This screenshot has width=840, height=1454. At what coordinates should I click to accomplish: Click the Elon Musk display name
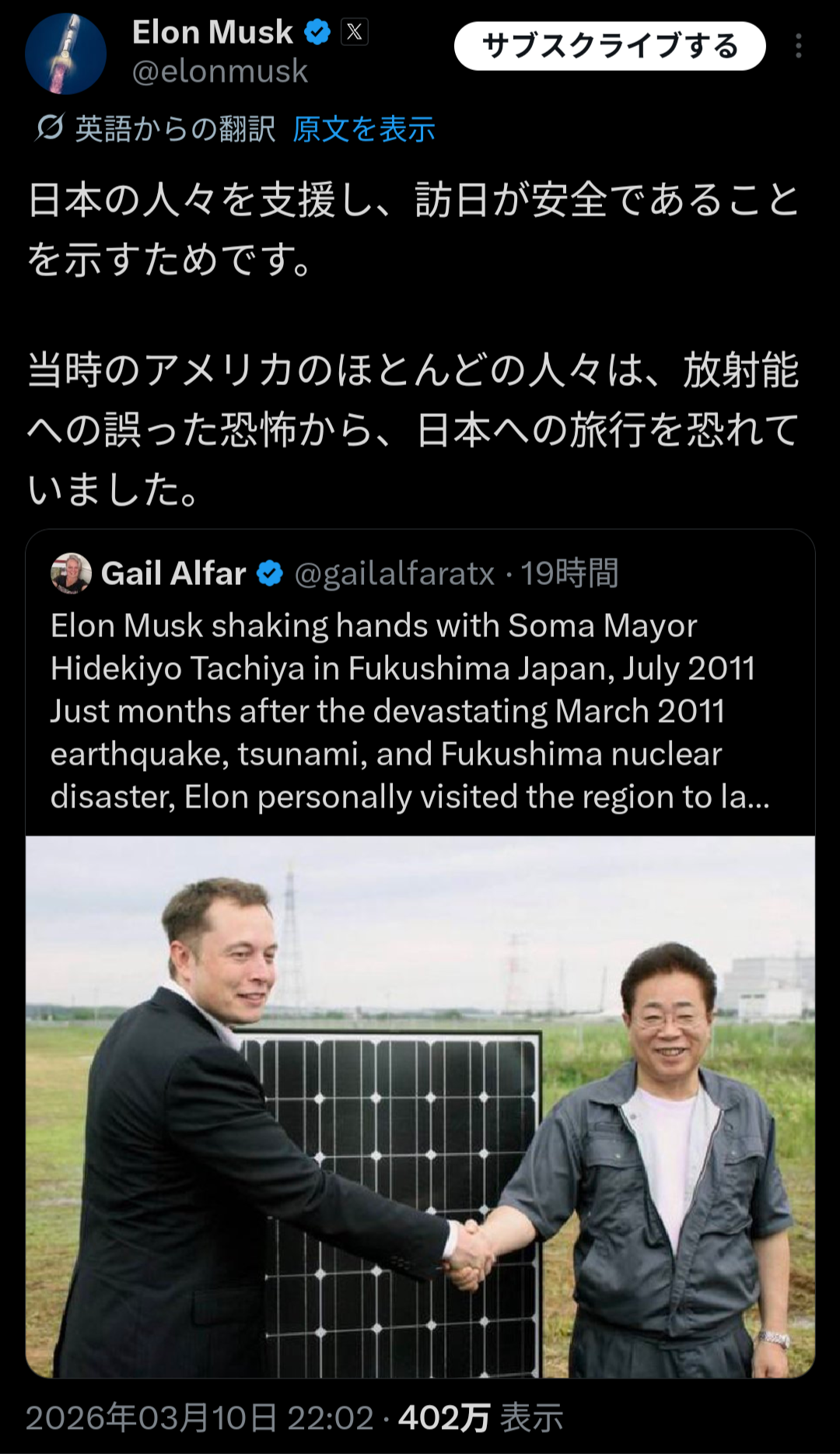tap(212, 32)
